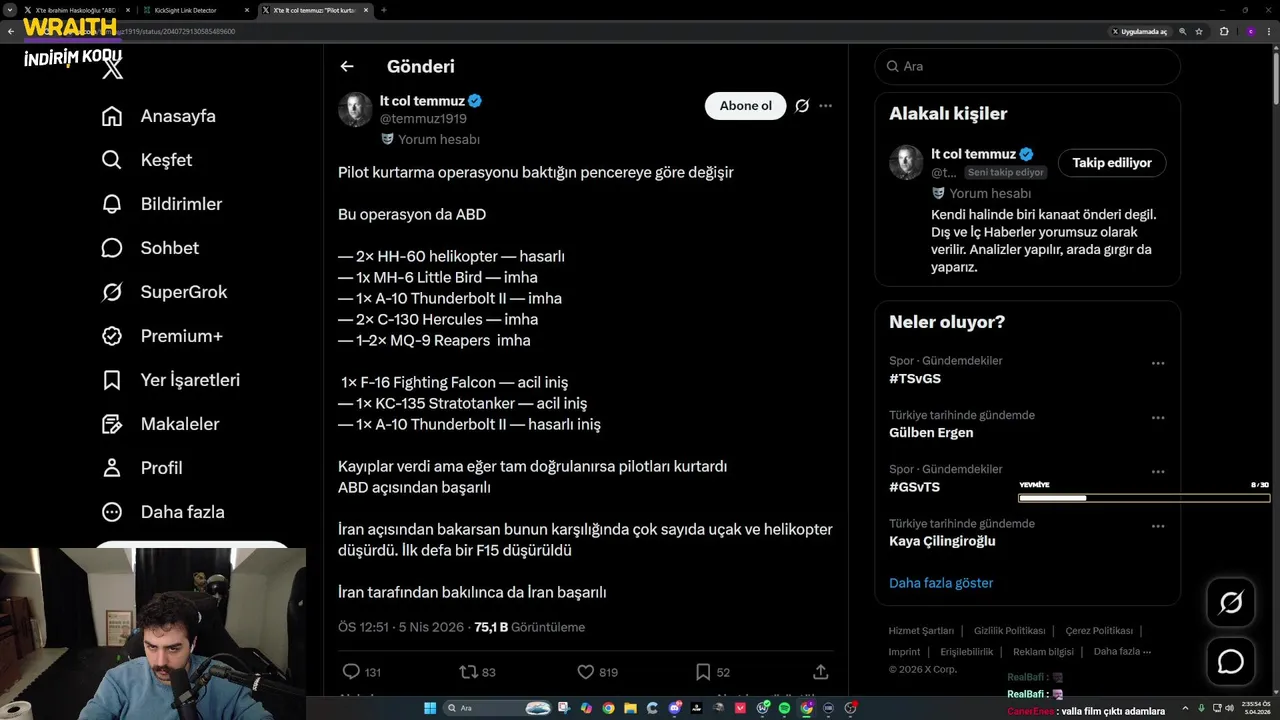Bookmark this page with the star icon
Viewport: 1280px width, 720px height.
pyautogui.click(x=1199, y=31)
